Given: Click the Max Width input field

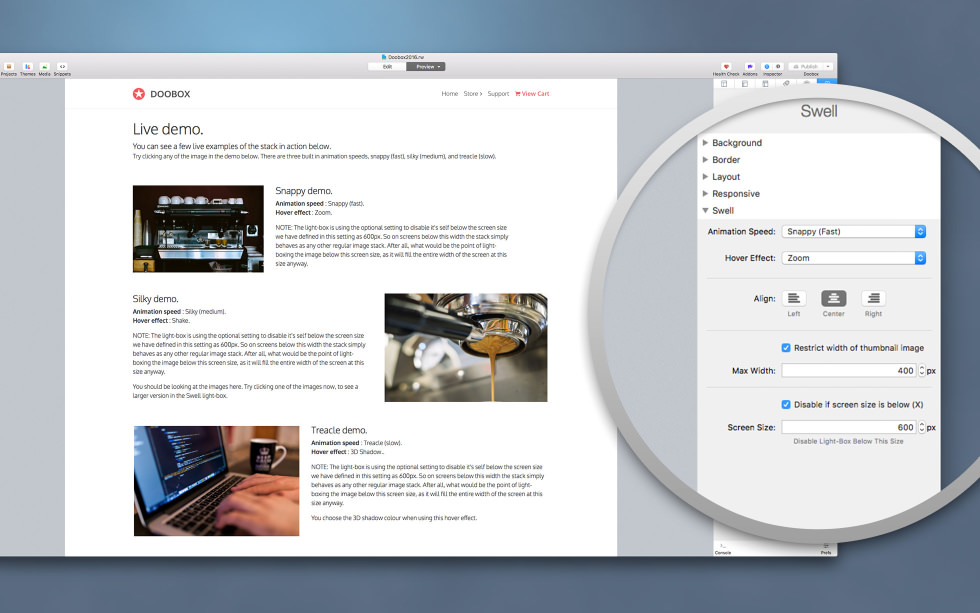Looking at the screenshot, I should pyautogui.click(x=849, y=371).
